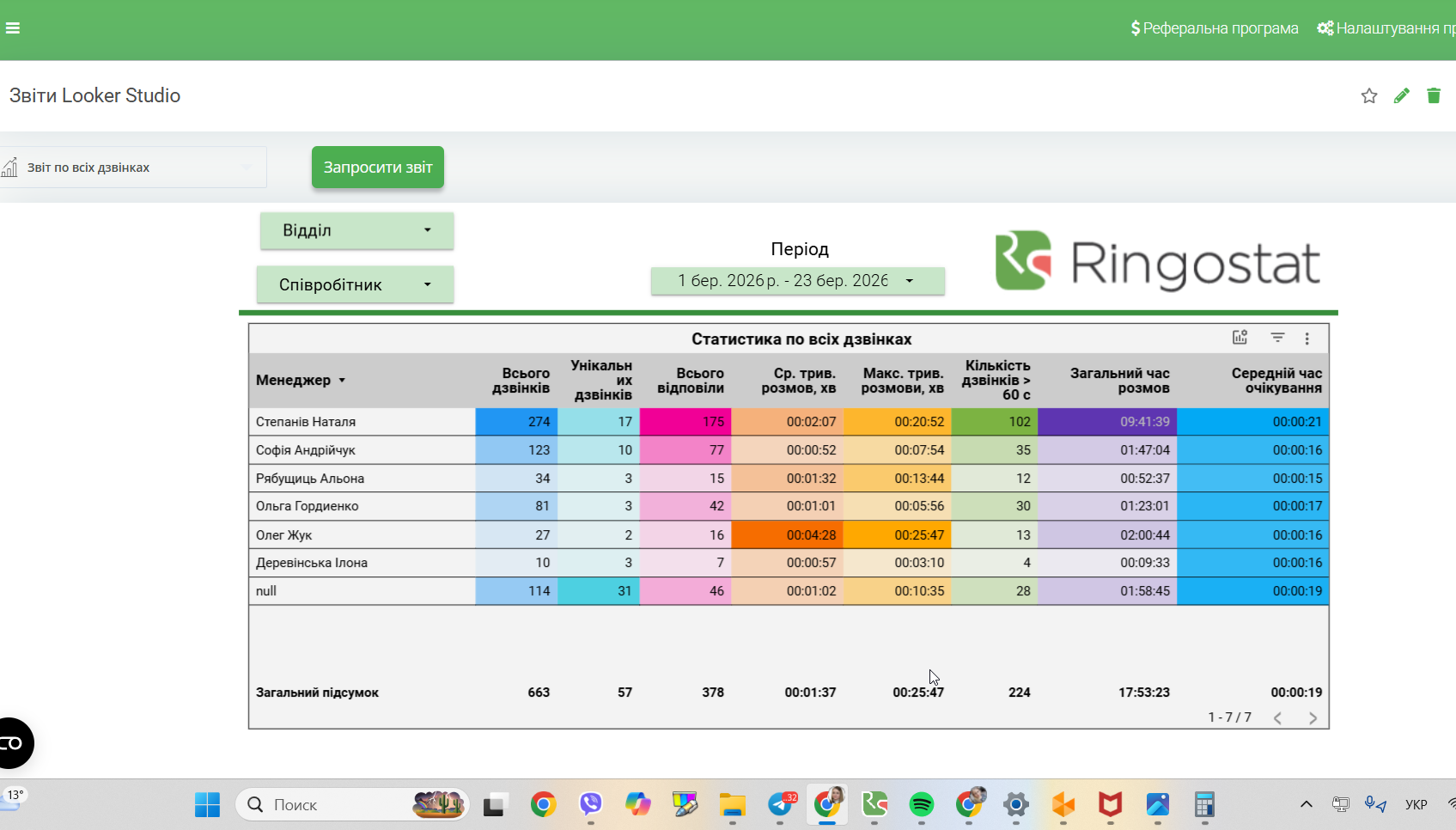Sort by the Унікальних дзвінків column header

click(x=601, y=381)
